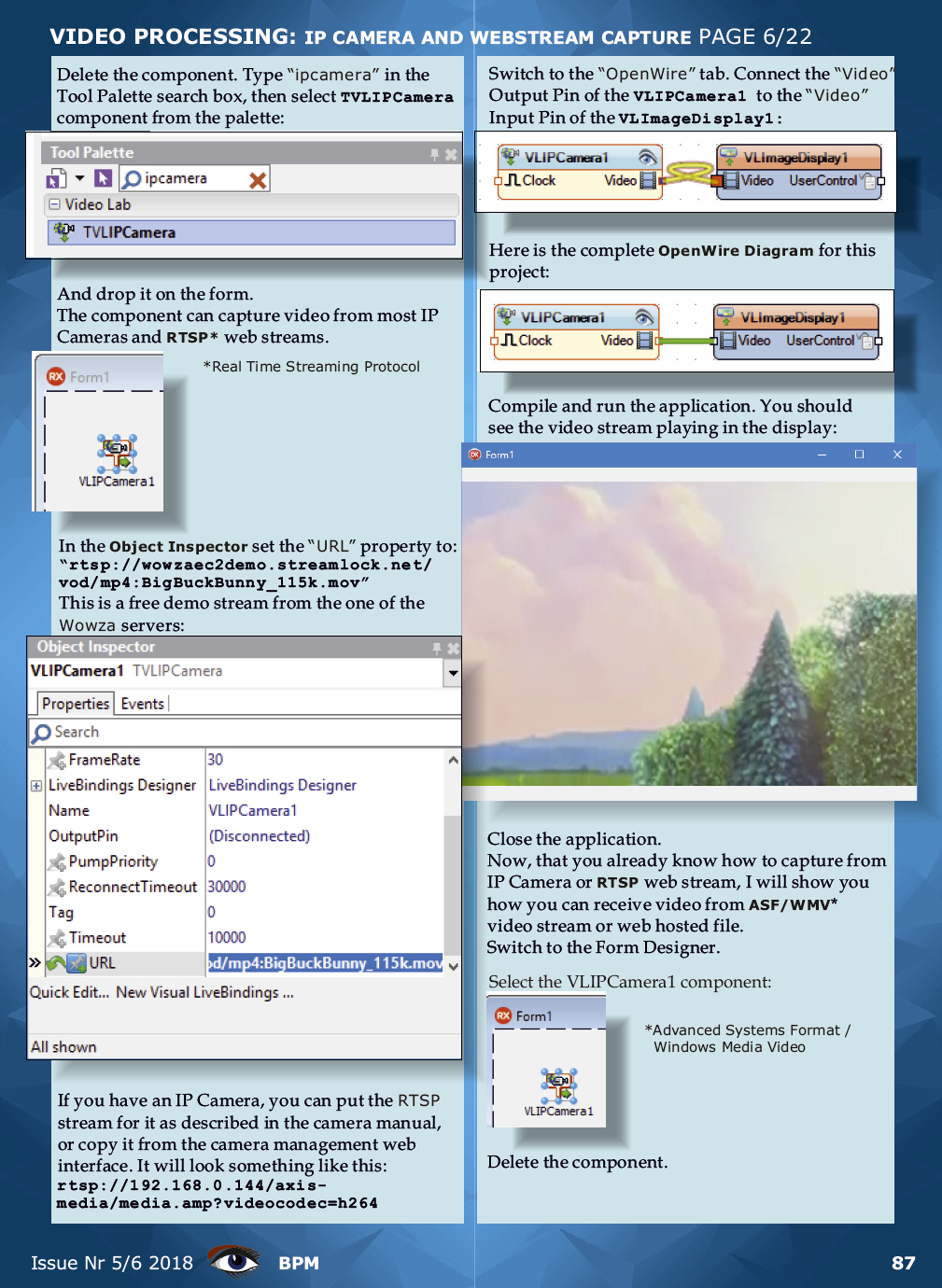Switch to the Events tab
The height and width of the screenshot is (1288, 942).
coord(142,703)
